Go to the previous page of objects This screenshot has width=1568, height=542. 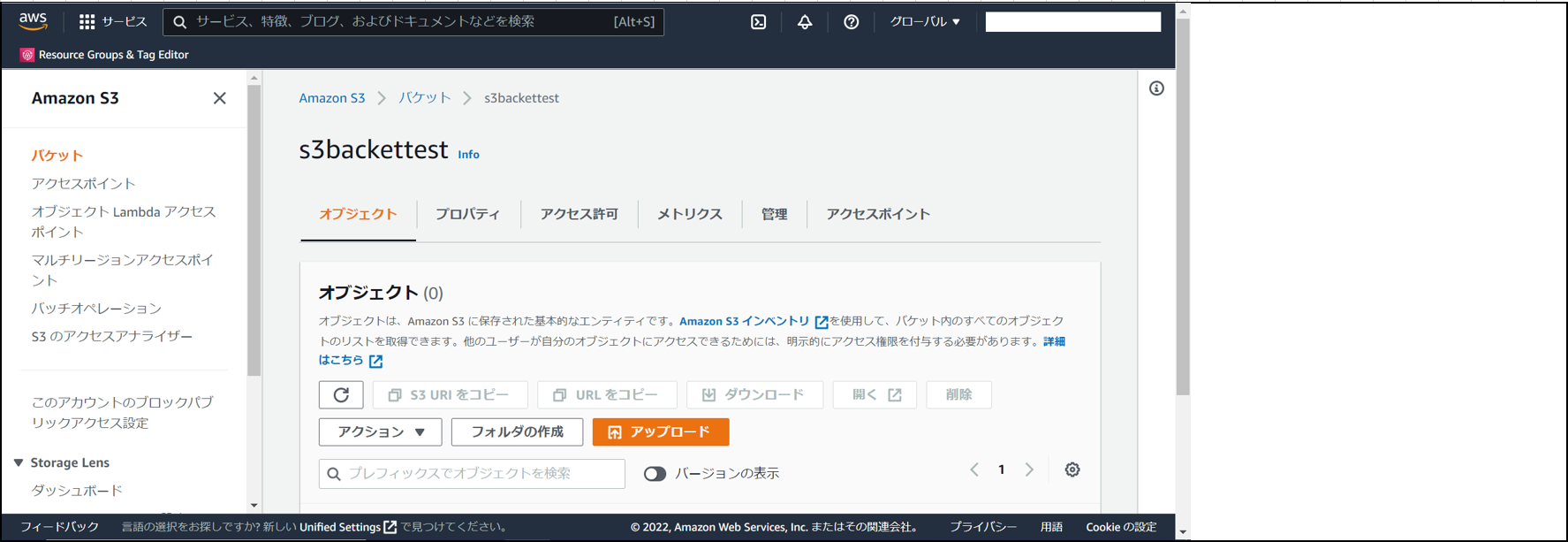click(974, 469)
